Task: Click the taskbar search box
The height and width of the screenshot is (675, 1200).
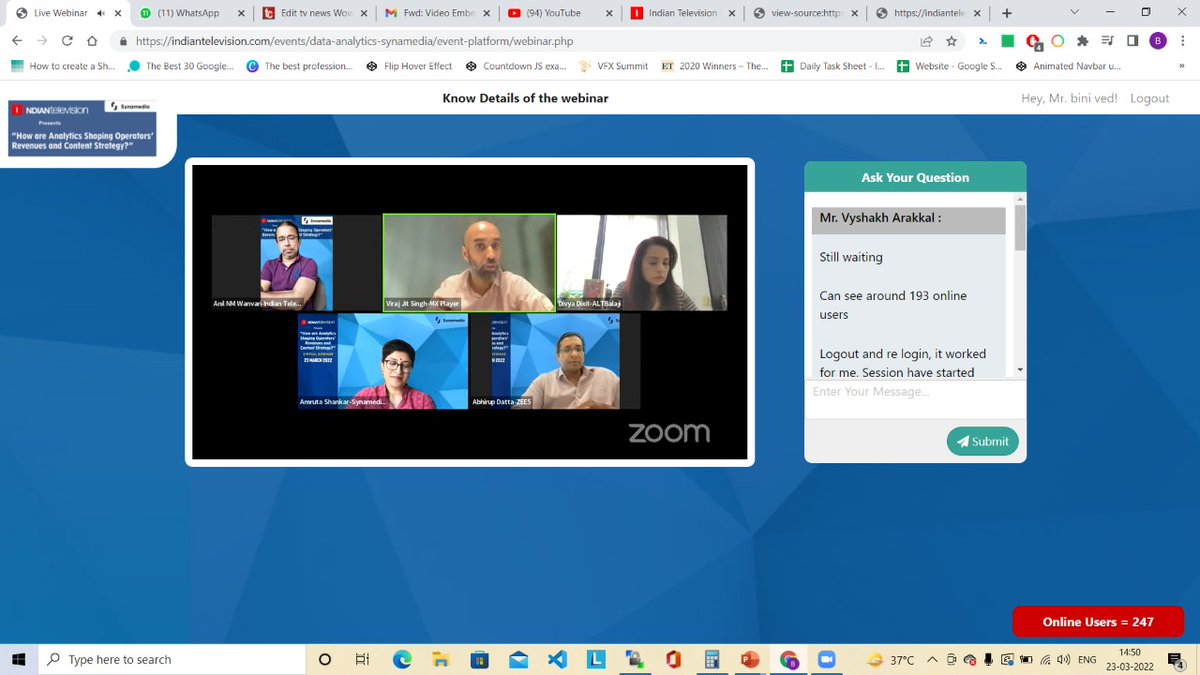Action: pos(171,659)
